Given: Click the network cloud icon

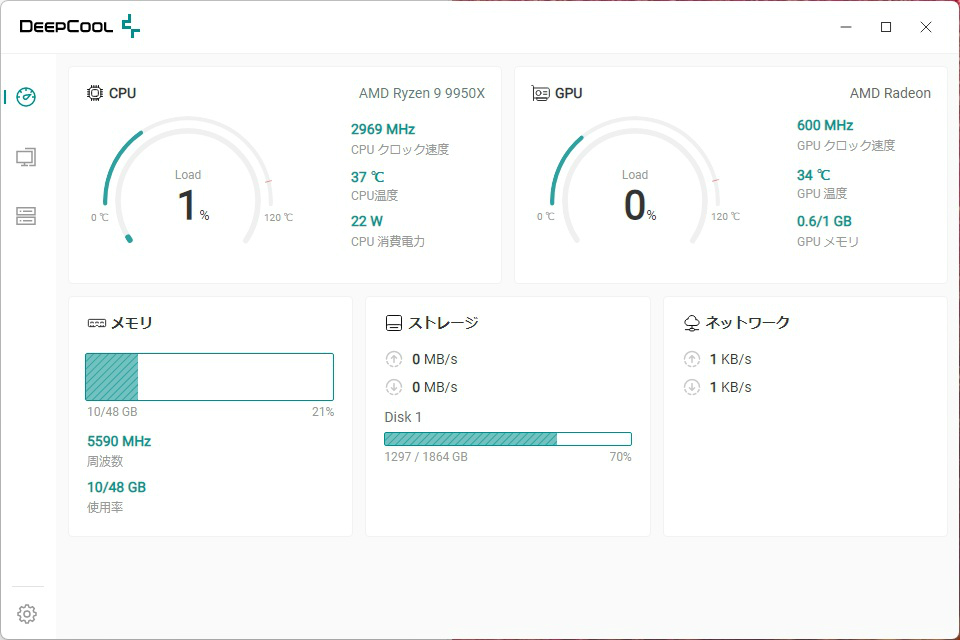Looking at the screenshot, I should (x=692, y=323).
